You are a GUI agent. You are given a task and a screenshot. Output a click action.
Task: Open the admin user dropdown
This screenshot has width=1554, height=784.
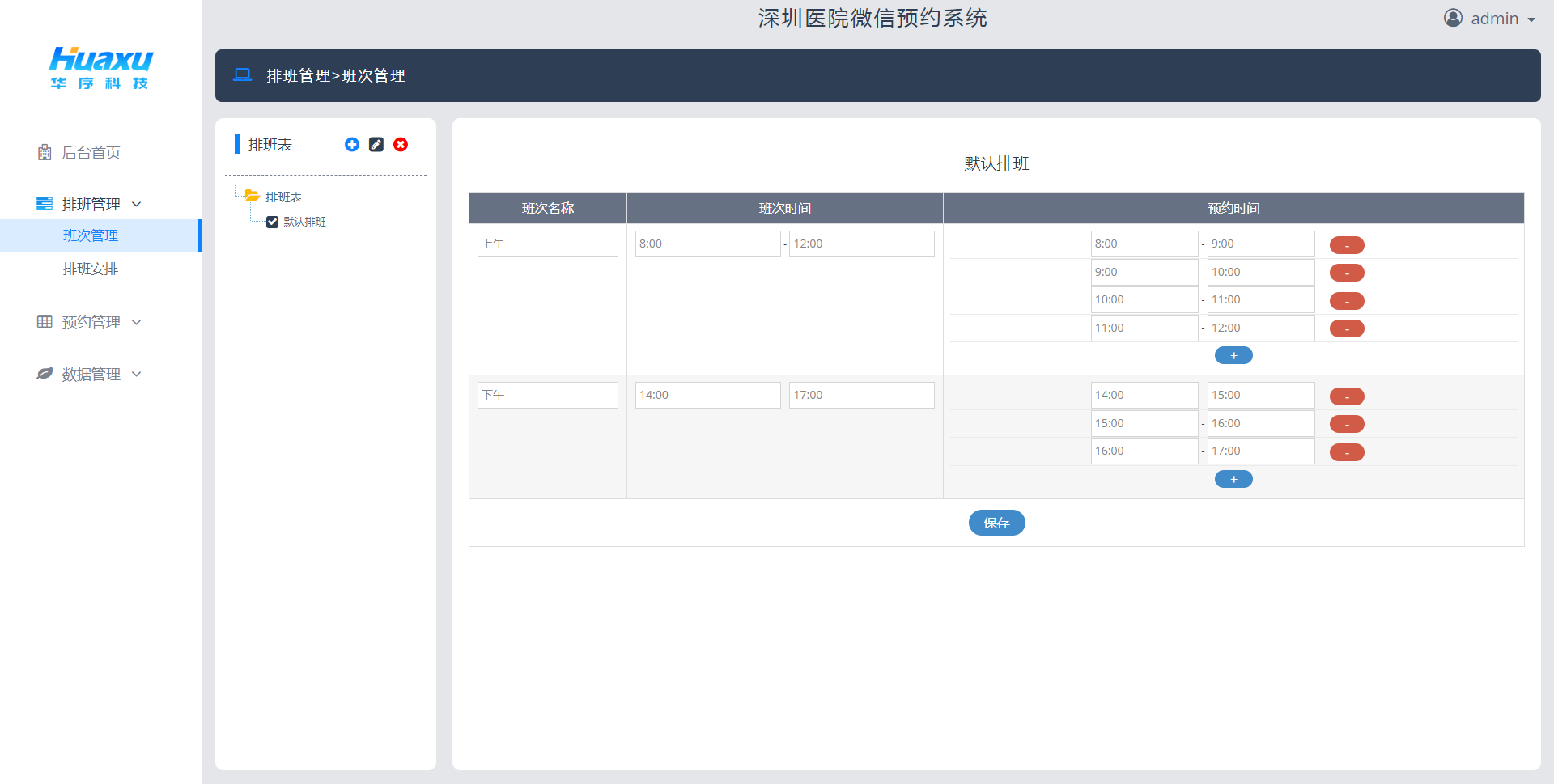click(x=1489, y=19)
